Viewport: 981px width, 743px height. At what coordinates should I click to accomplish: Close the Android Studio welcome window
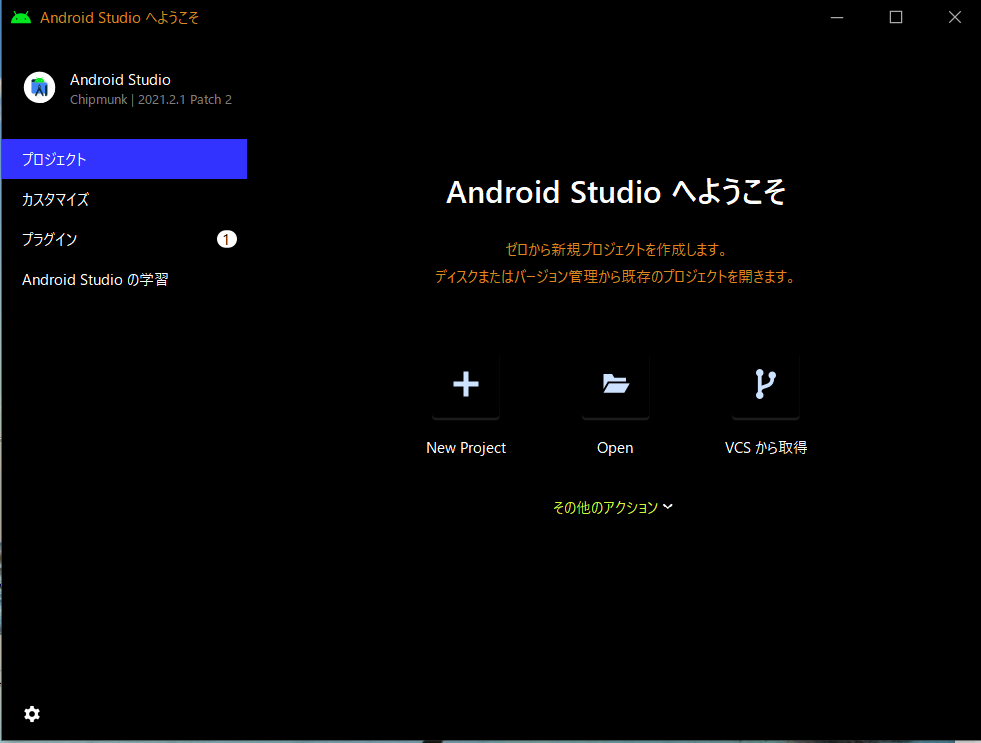(954, 17)
